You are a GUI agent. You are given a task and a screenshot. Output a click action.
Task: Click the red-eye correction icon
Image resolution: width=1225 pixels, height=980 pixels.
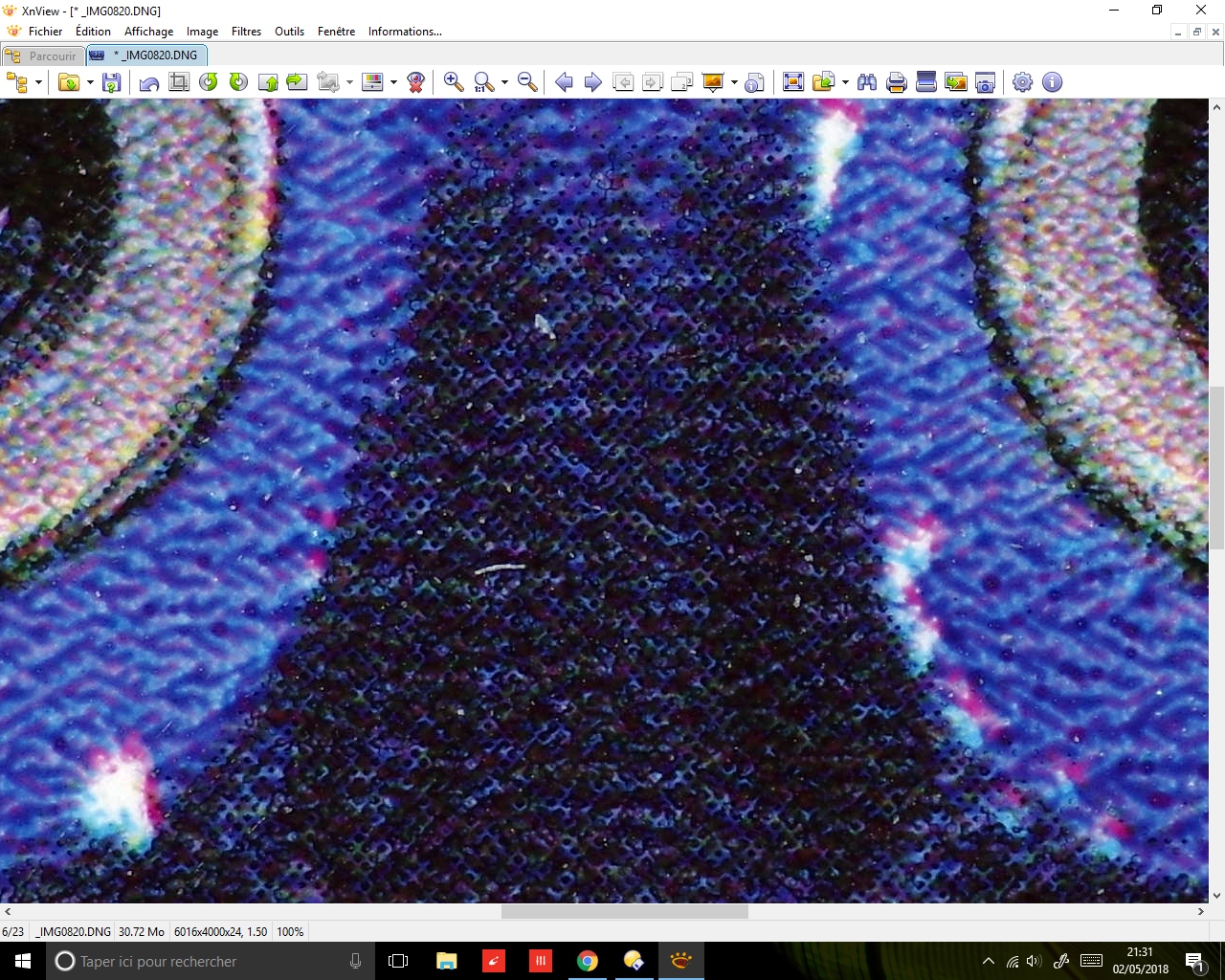coord(415,82)
